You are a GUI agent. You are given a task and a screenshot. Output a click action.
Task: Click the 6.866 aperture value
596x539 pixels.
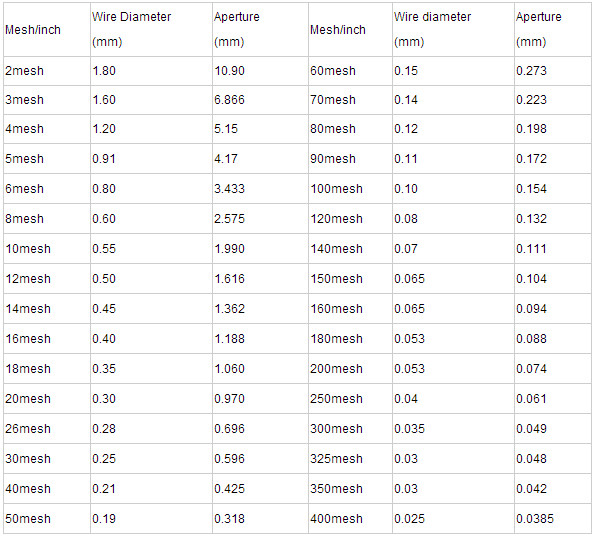coord(229,100)
